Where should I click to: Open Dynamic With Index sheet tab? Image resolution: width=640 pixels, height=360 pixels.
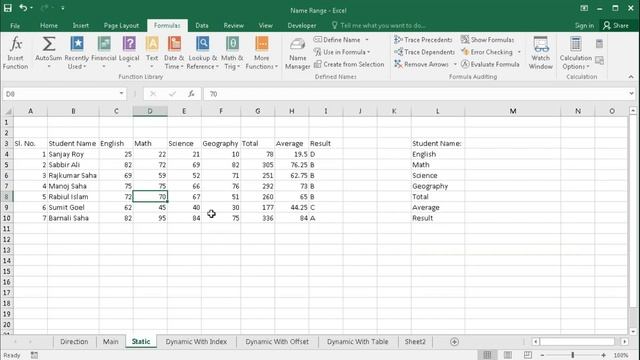(196, 342)
